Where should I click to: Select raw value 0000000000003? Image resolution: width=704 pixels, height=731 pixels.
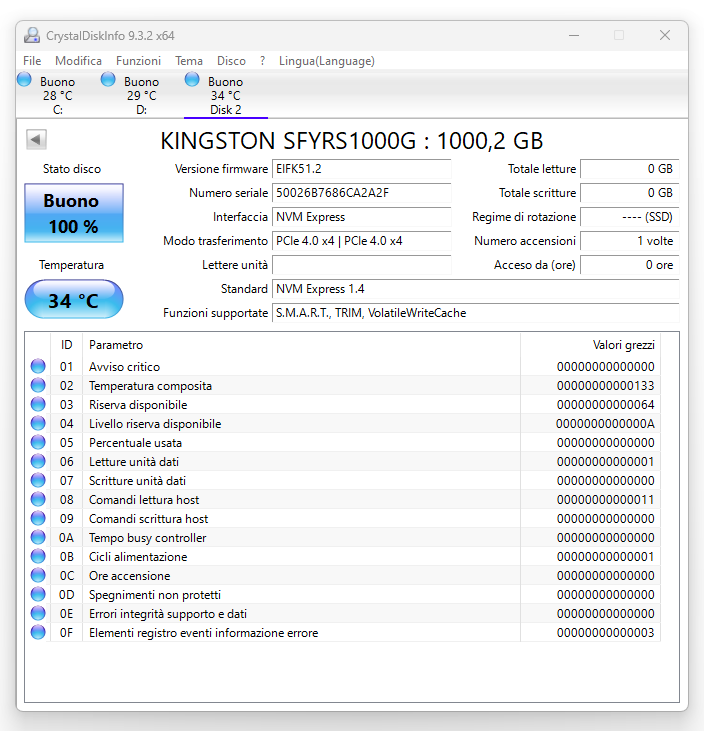click(x=605, y=633)
